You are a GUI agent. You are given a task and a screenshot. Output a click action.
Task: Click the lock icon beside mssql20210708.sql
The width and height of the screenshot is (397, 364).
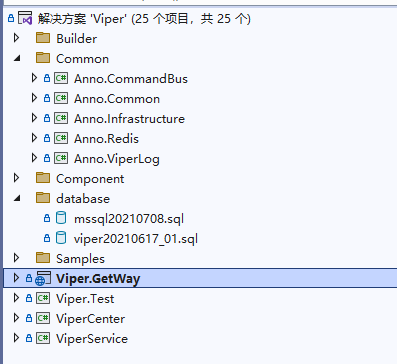(x=47, y=218)
